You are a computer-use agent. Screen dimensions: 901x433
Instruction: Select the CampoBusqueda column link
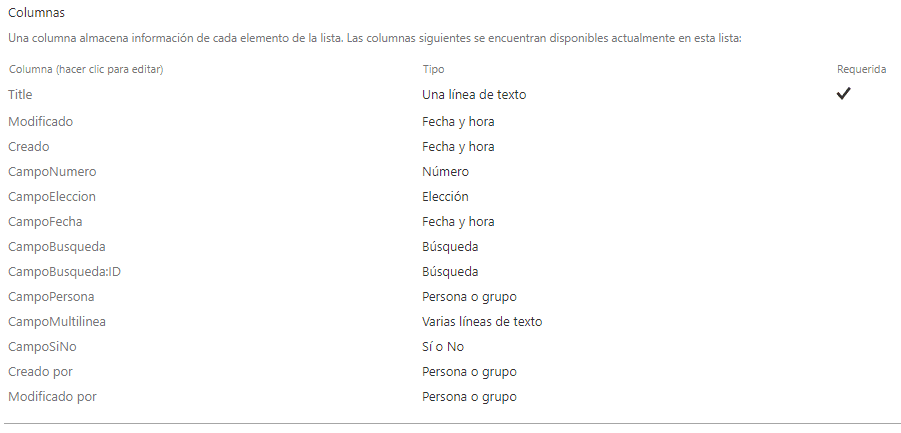tap(57, 246)
